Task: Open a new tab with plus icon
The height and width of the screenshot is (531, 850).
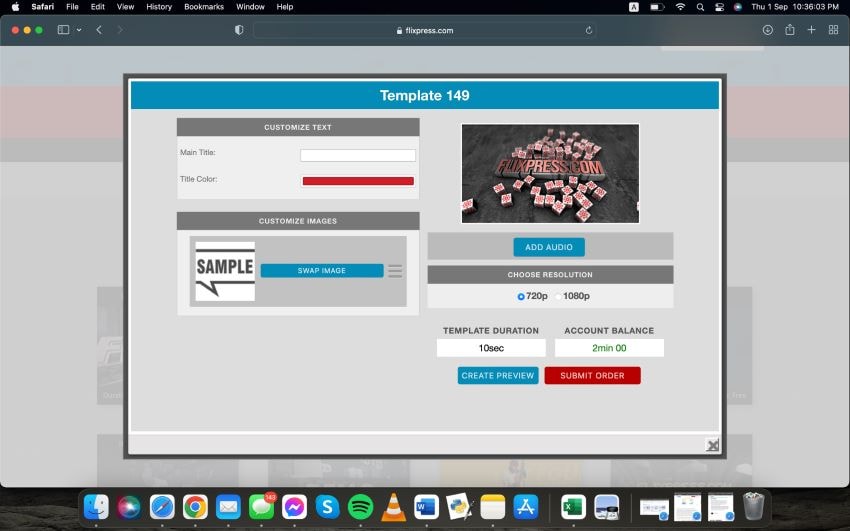Action: [x=812, y=30]
